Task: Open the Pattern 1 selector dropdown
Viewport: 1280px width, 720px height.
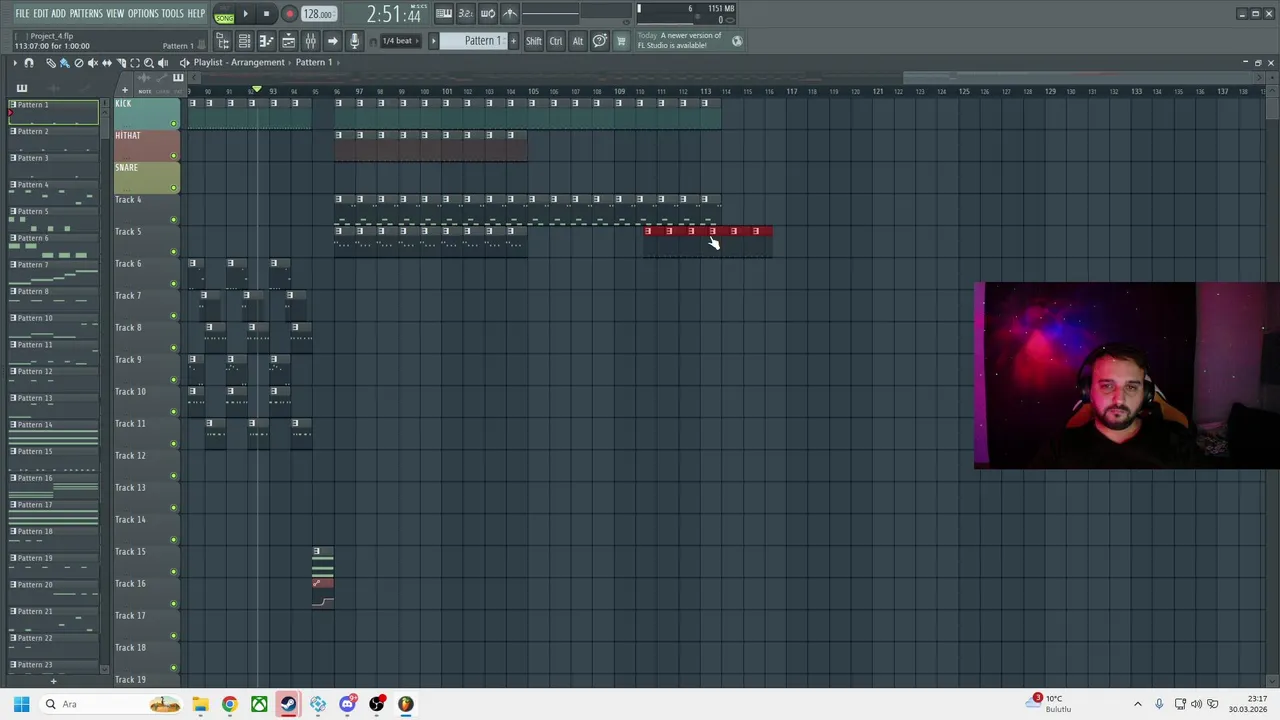Action: click(473, 41)
